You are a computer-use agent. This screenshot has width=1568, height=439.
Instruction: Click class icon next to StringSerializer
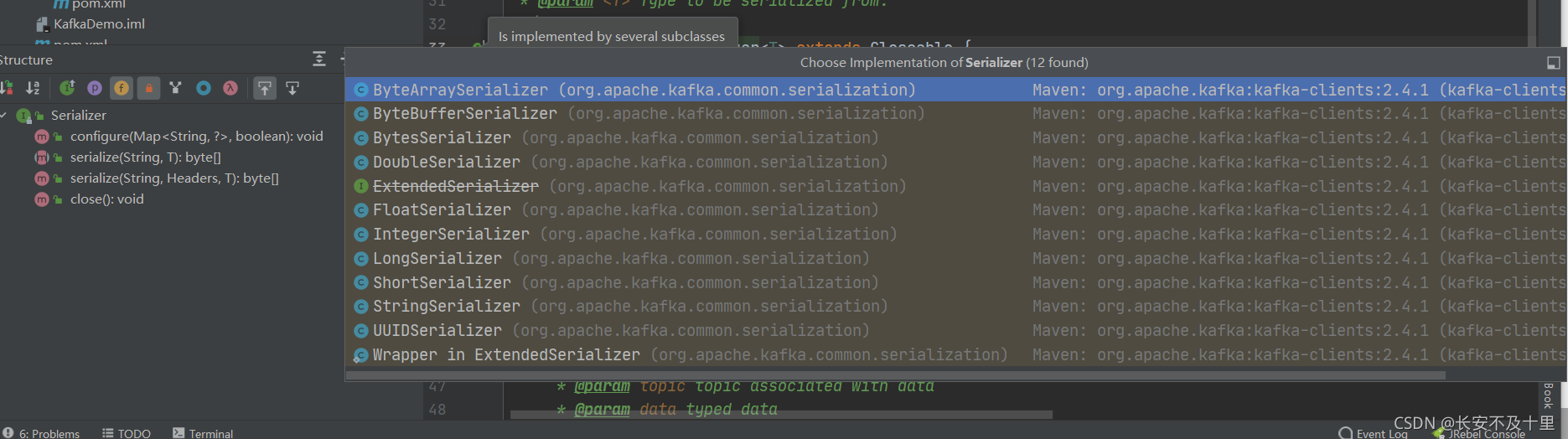click(x=360, y=307)
